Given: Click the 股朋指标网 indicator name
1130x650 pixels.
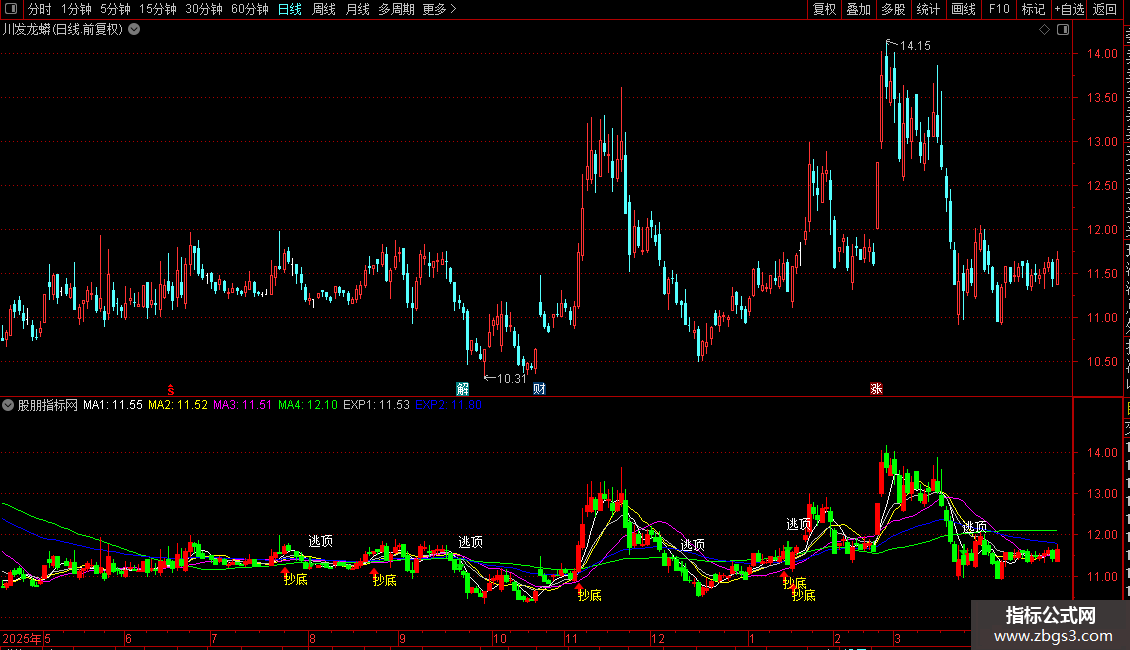Looking at the screenshot, I should [x=48, y=405].
